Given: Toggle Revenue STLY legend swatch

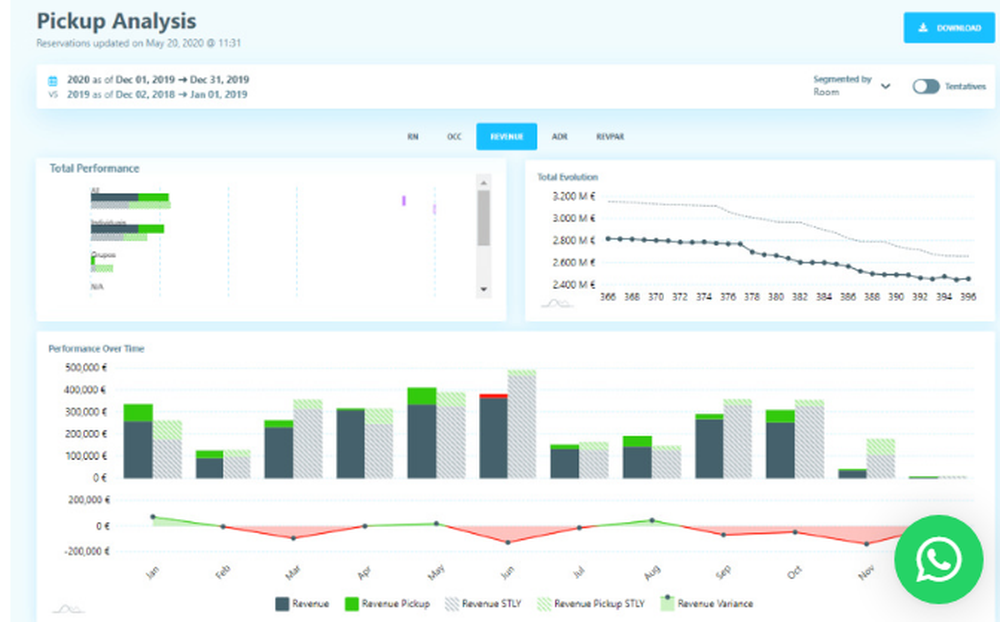Looking at the screenshot, I should 452,603.
